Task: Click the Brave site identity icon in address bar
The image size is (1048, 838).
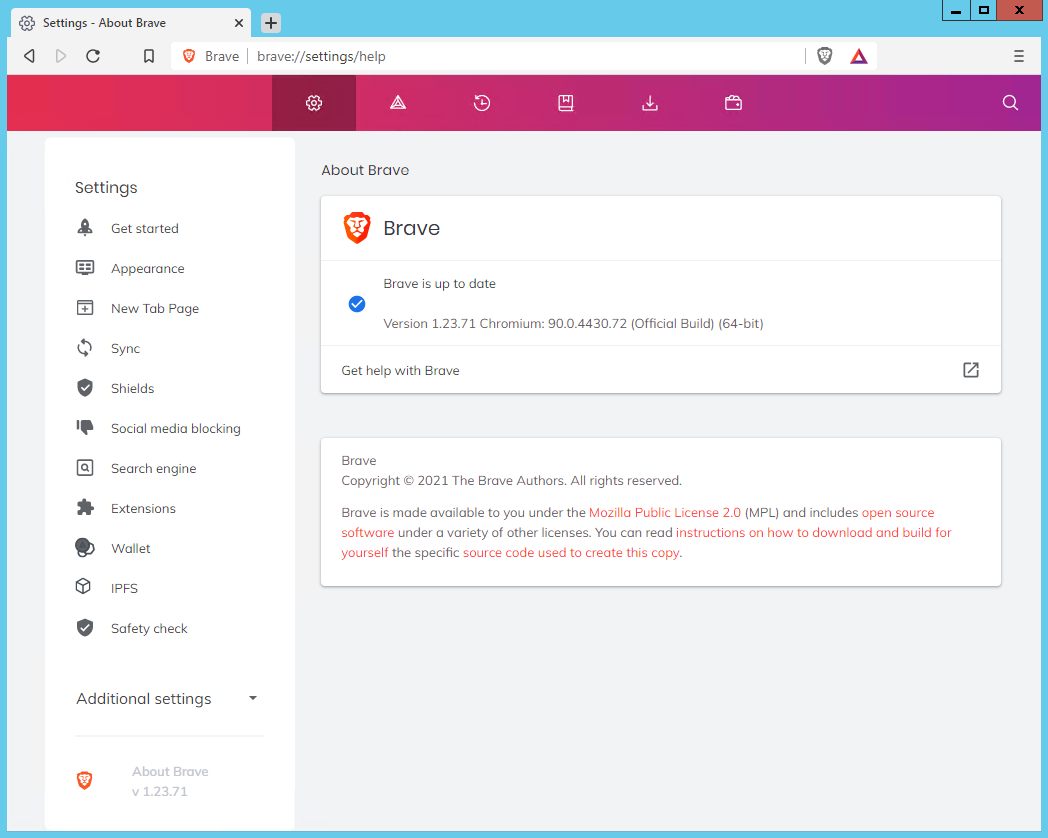Action: (189, 56)
